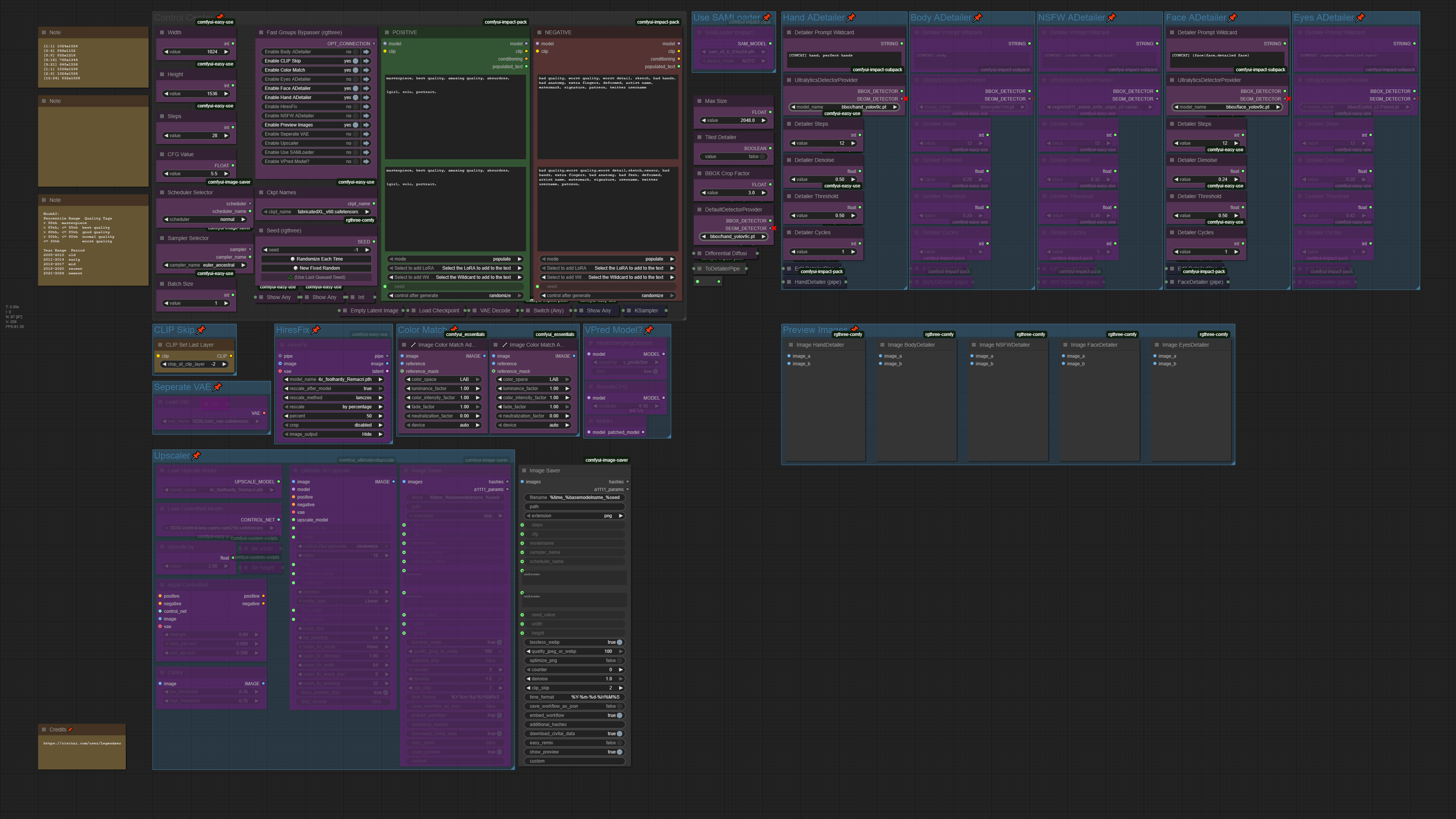This screenshot has height=819, width=1456.
Task: Open the sampler_name euler_ancestral dropdown
Action: click(205, 265)
